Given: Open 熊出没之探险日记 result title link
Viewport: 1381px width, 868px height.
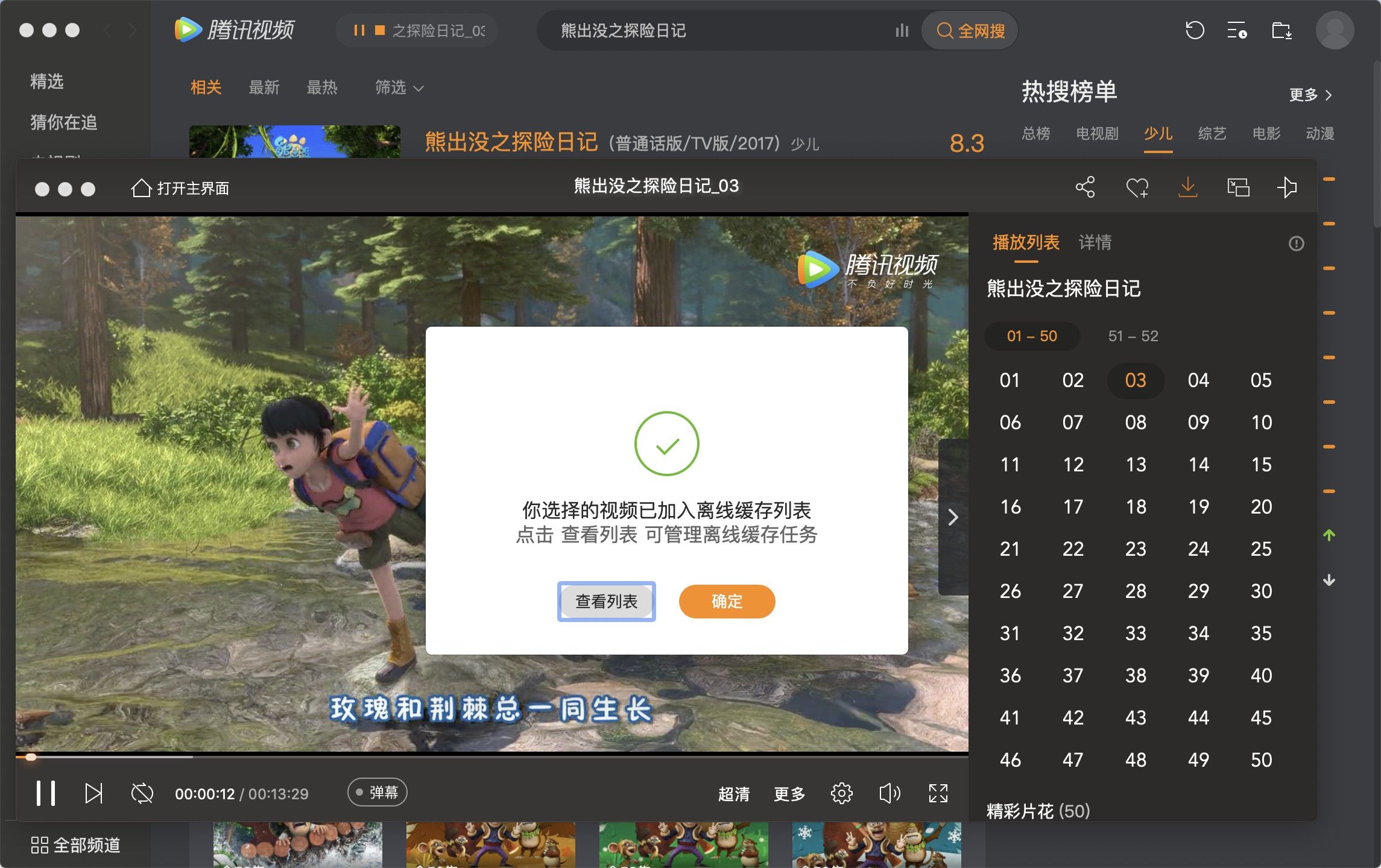Looking at the screenshot, I should pyautogui.click(x=511, y=142).
